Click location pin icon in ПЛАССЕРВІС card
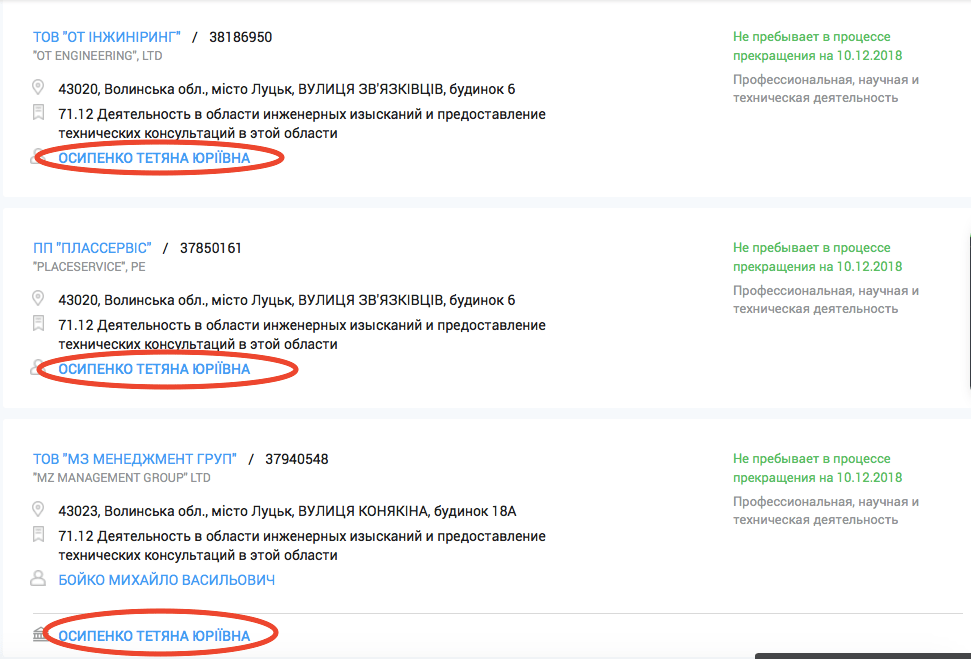Image resolution: width=971 pixels, height=659 pixels. coord(38,299)
